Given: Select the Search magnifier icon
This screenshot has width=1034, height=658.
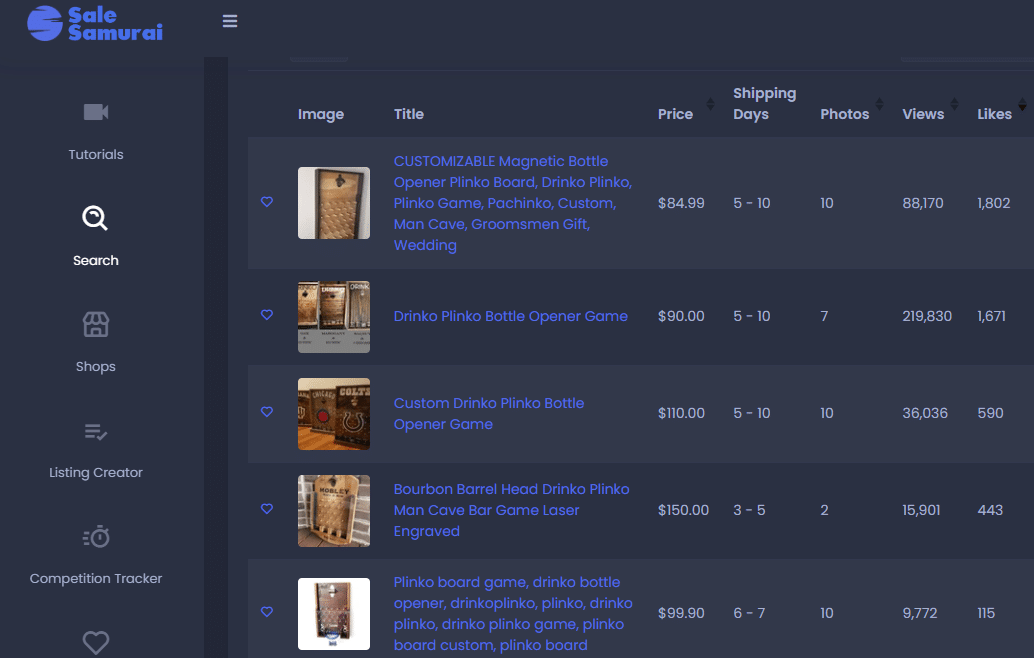Looking at the screenshot, I should tap(95, 218).
